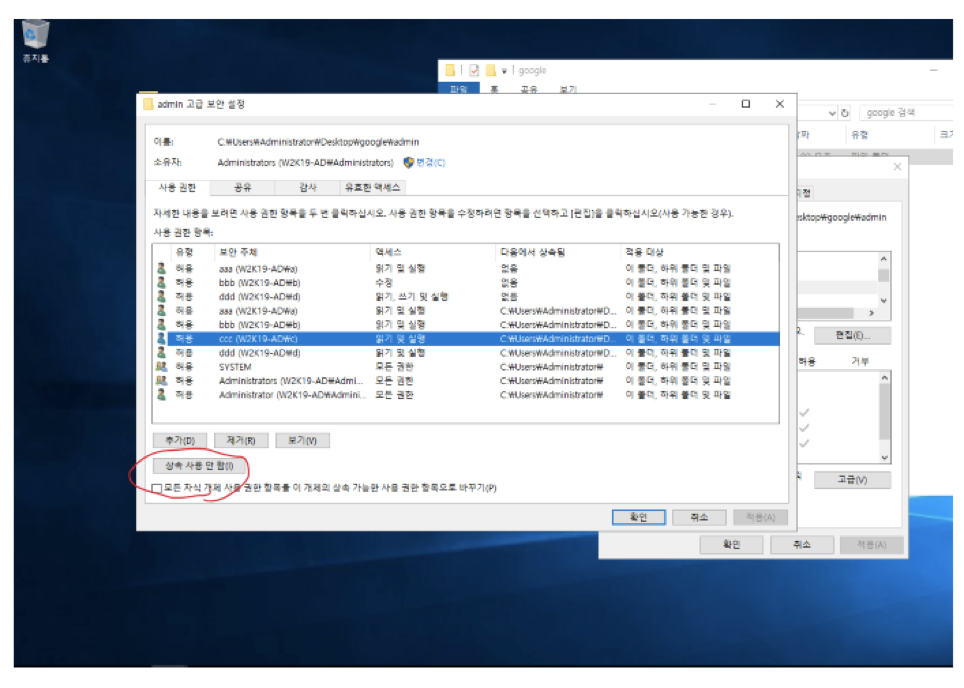Open the Recycle Bin desktop icon

click(x=36, y=41)
